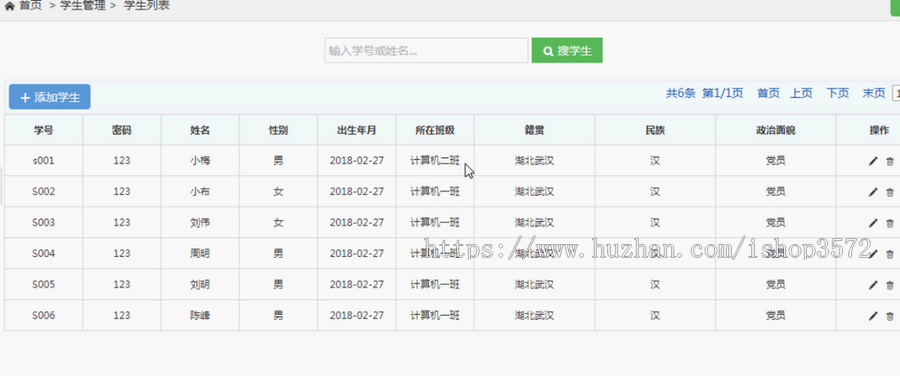Click 学生列表 in the breadcrumb

[147, 6]
